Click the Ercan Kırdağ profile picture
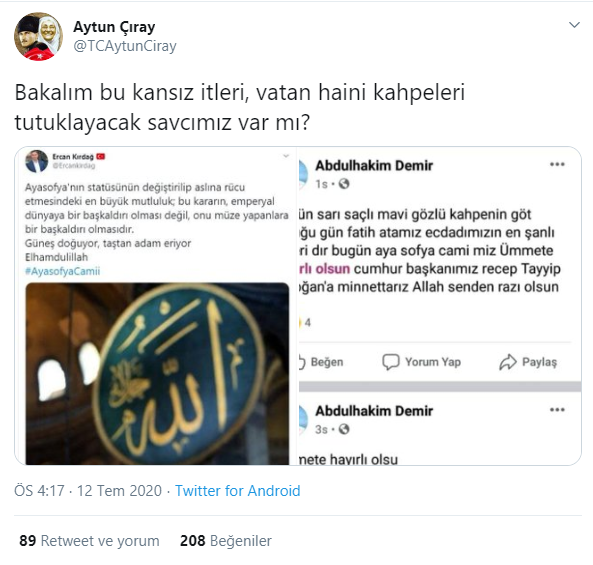This screenshot has height=565, width=593. coord(36,161)
